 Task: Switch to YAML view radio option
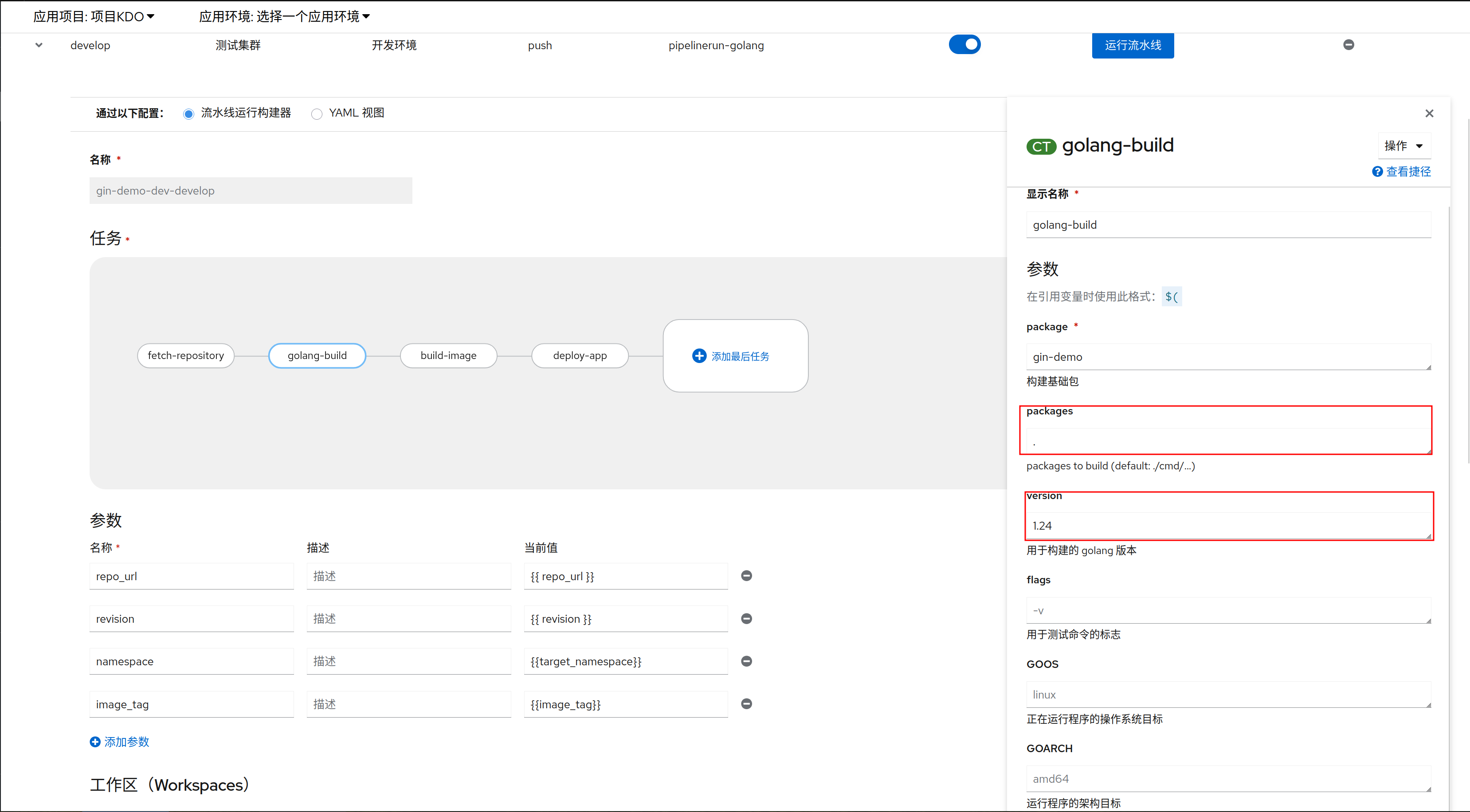coord(317,114)
